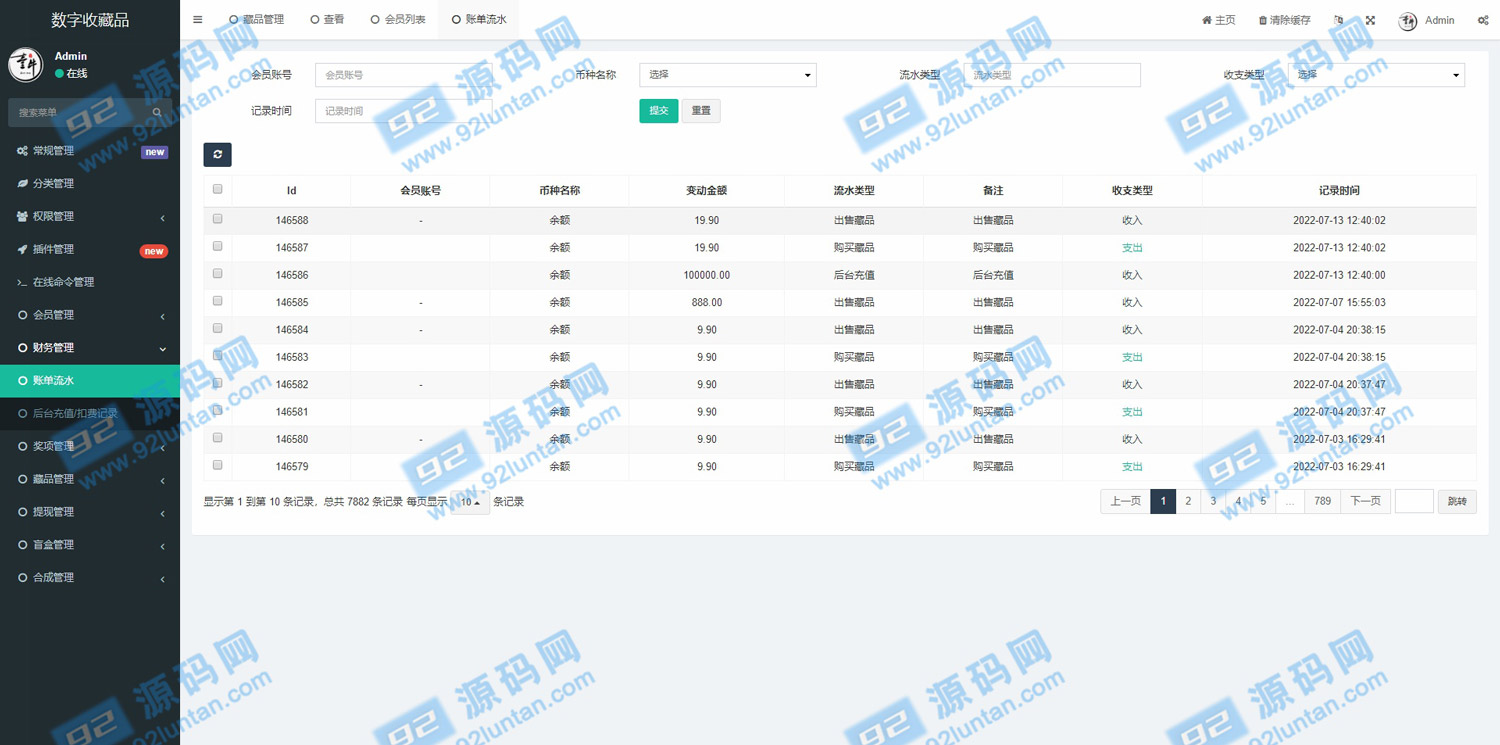The width and height of the screenshot is (1500, 745).
Task: Click the 会员账号 input field
Action: pyautogui.click(x=403, y=75)
